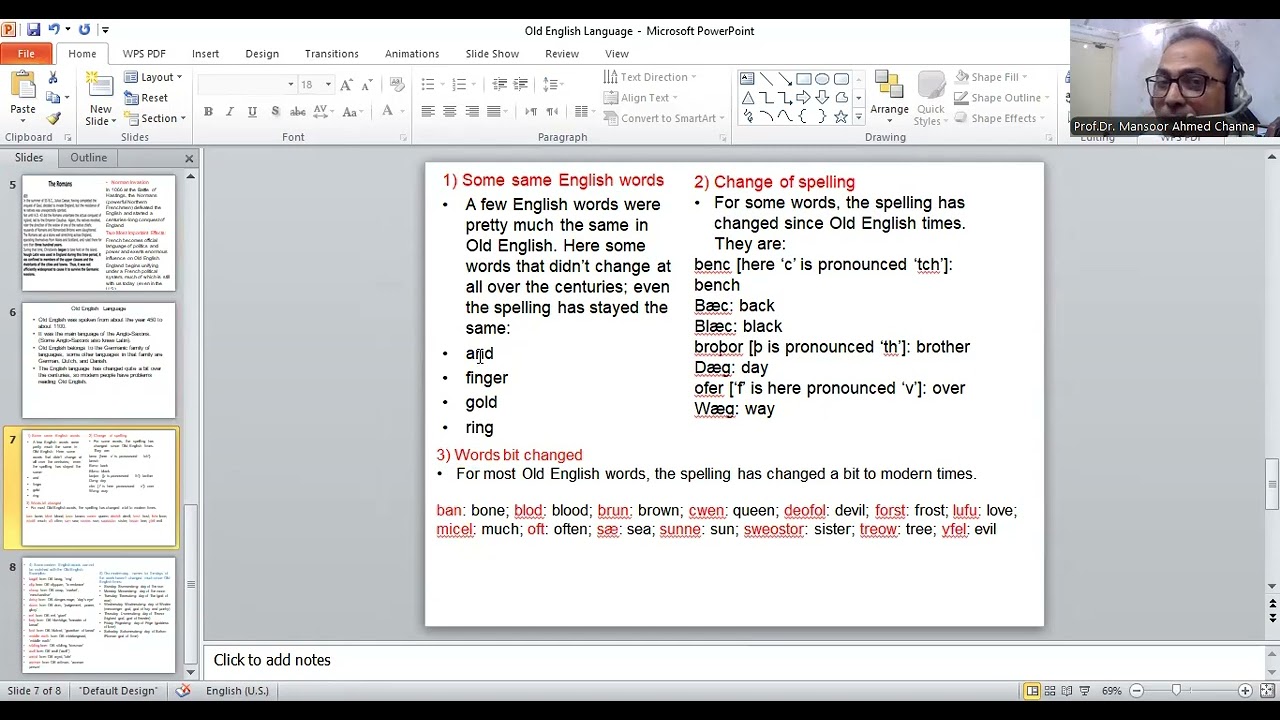The width and height of the screenshot is (1280, 720).
Task: Click the Save icon in quick access toolbar
Action: [33, 30]
